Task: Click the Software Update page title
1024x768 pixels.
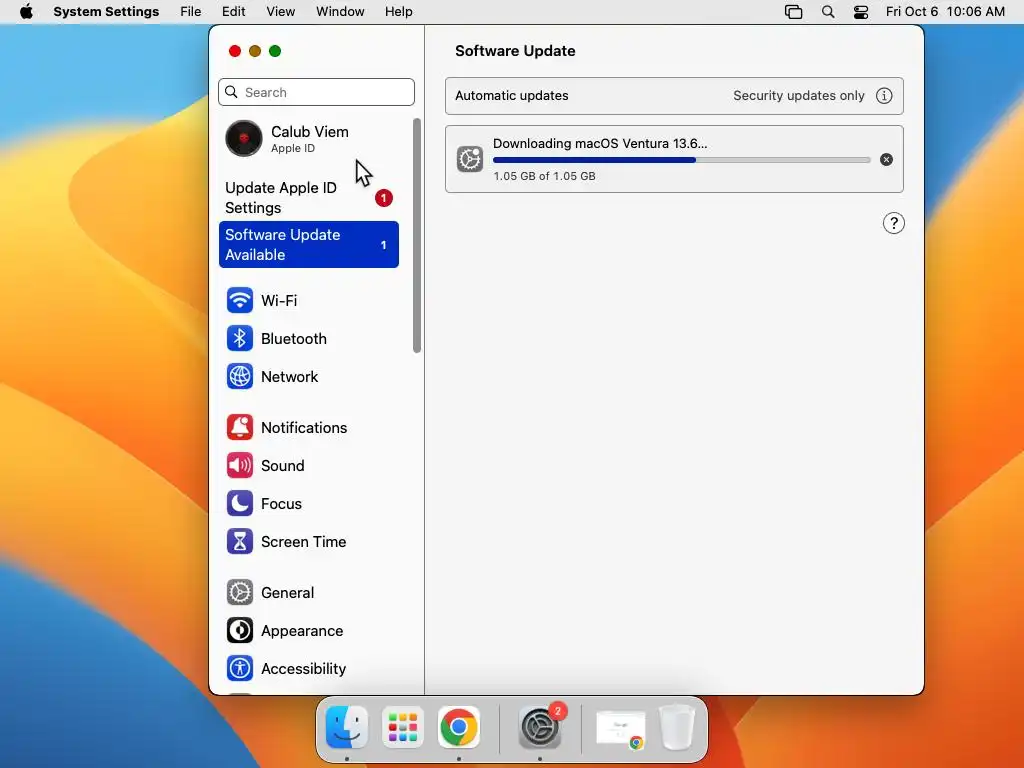Action: click(x=515, y=51)
